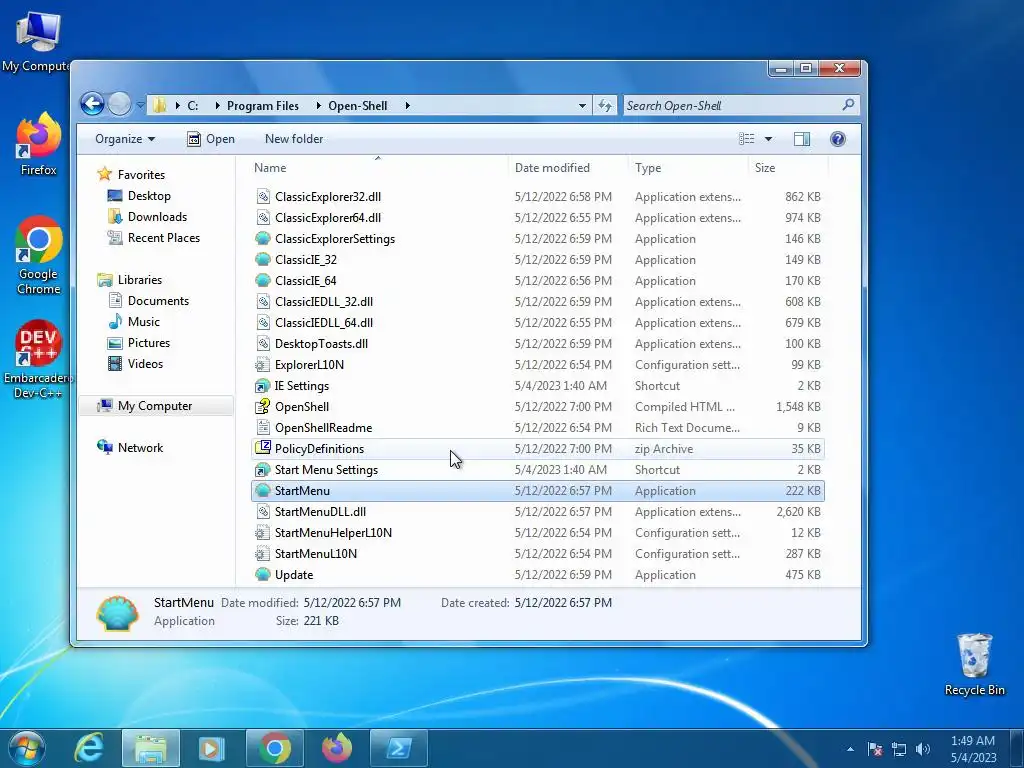
Task: Open PowerShell from taskbar
Action: tap(398, 748)
